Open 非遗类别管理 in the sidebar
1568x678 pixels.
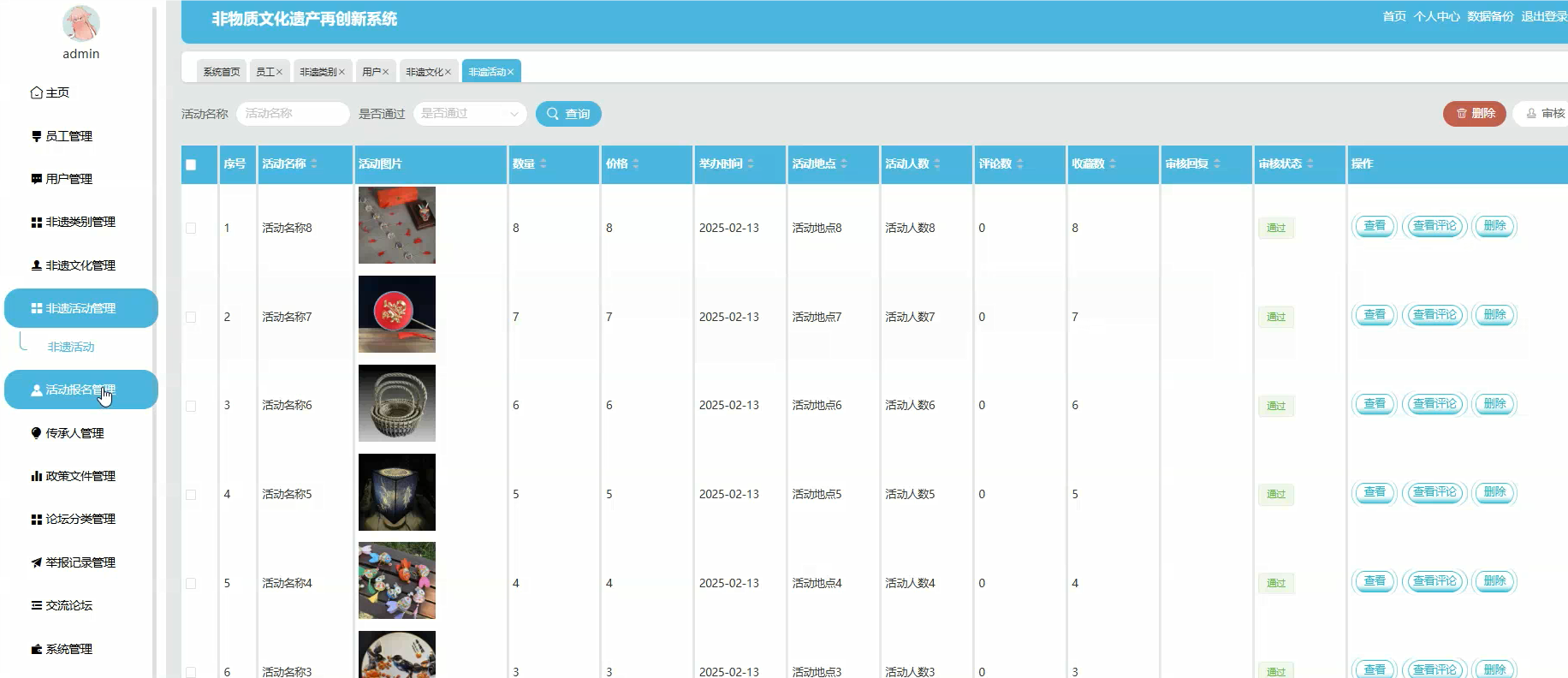(73, 222)
